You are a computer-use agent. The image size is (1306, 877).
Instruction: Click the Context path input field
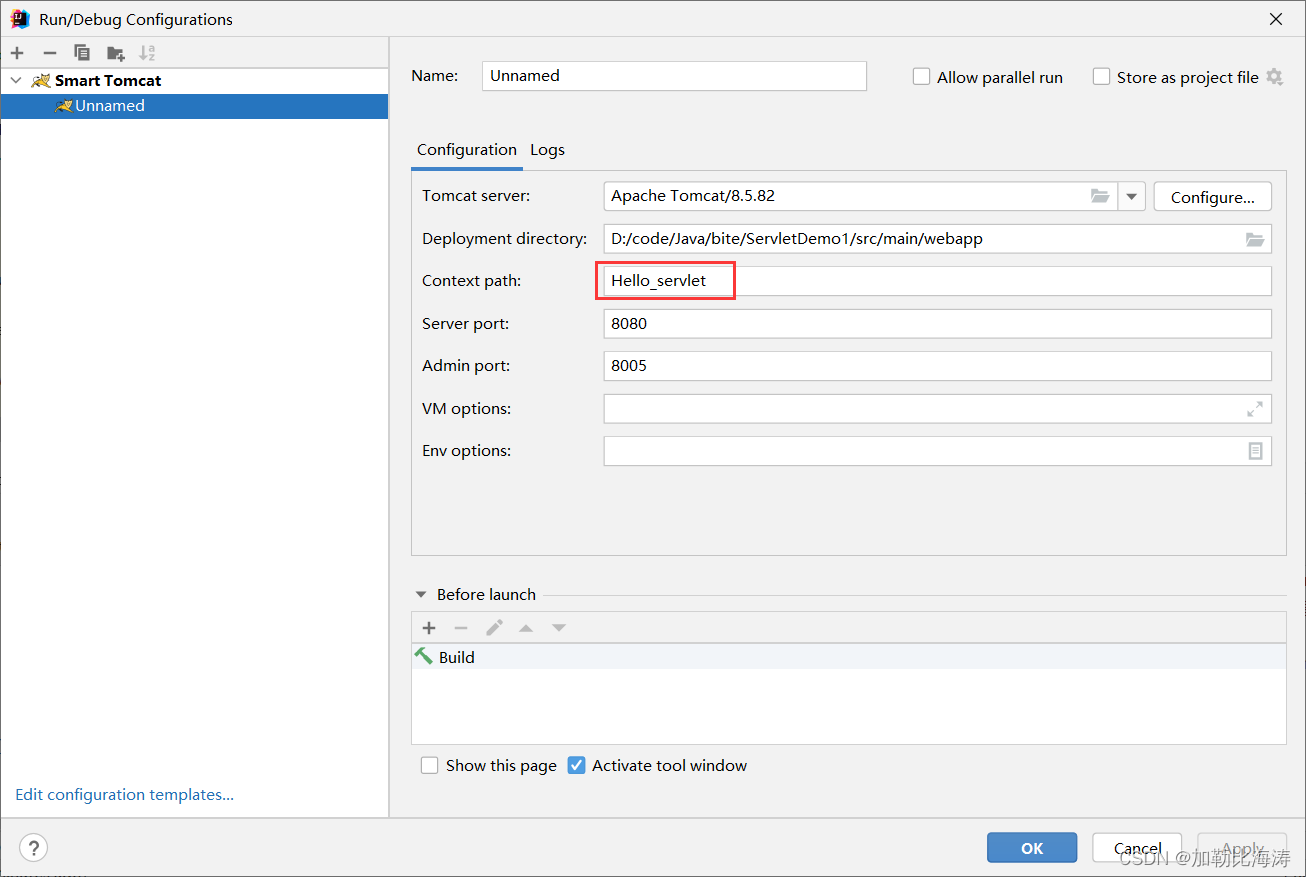coord(665,280)
